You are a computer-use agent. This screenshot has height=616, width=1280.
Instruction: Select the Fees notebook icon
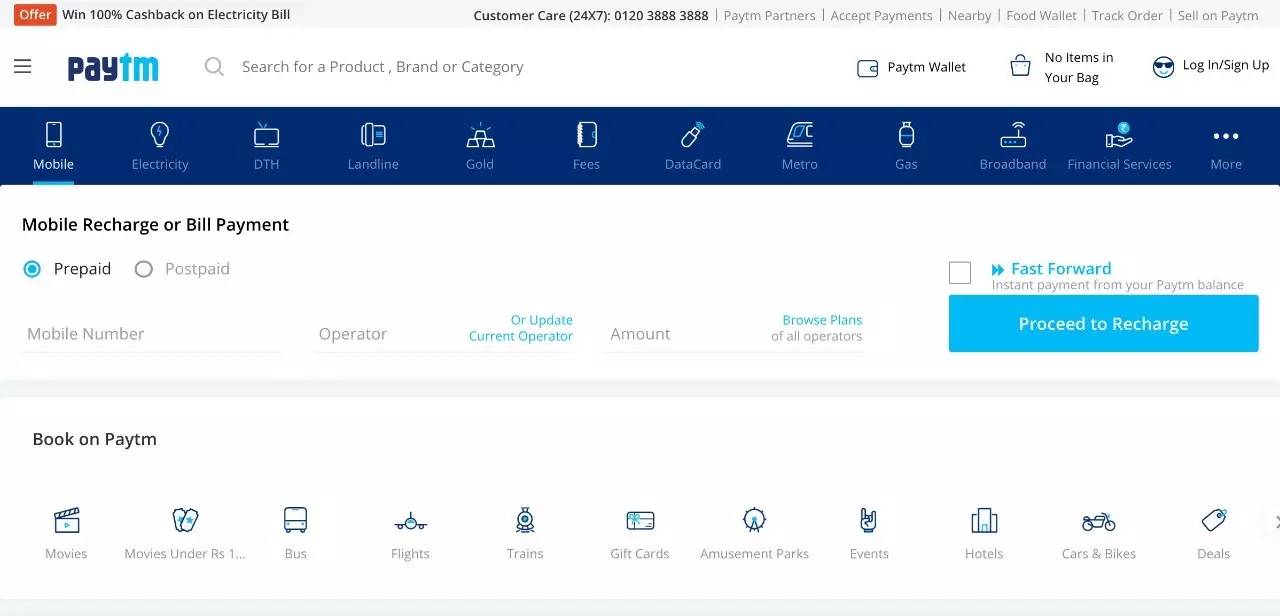tap(587, 134)
